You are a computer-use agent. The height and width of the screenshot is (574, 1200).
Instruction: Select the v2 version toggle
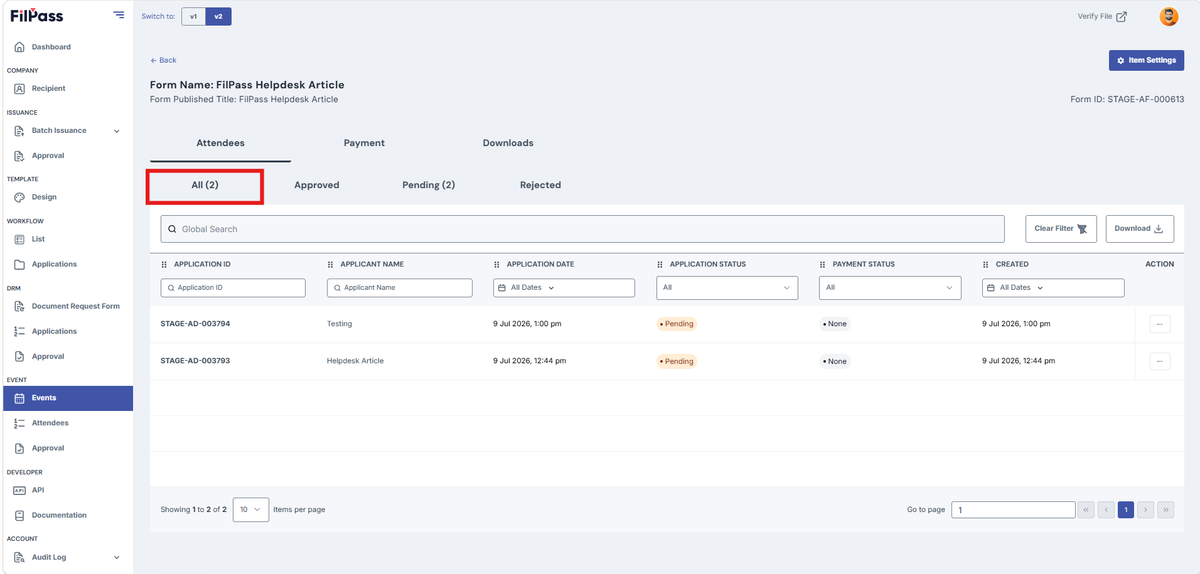(218, 17)
